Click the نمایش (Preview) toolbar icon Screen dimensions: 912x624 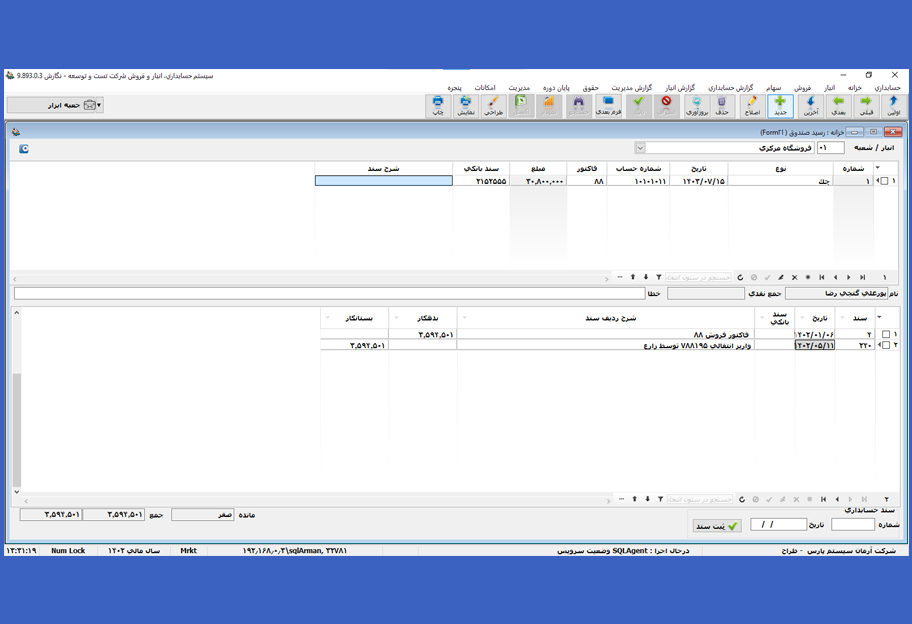coord(466,106)
